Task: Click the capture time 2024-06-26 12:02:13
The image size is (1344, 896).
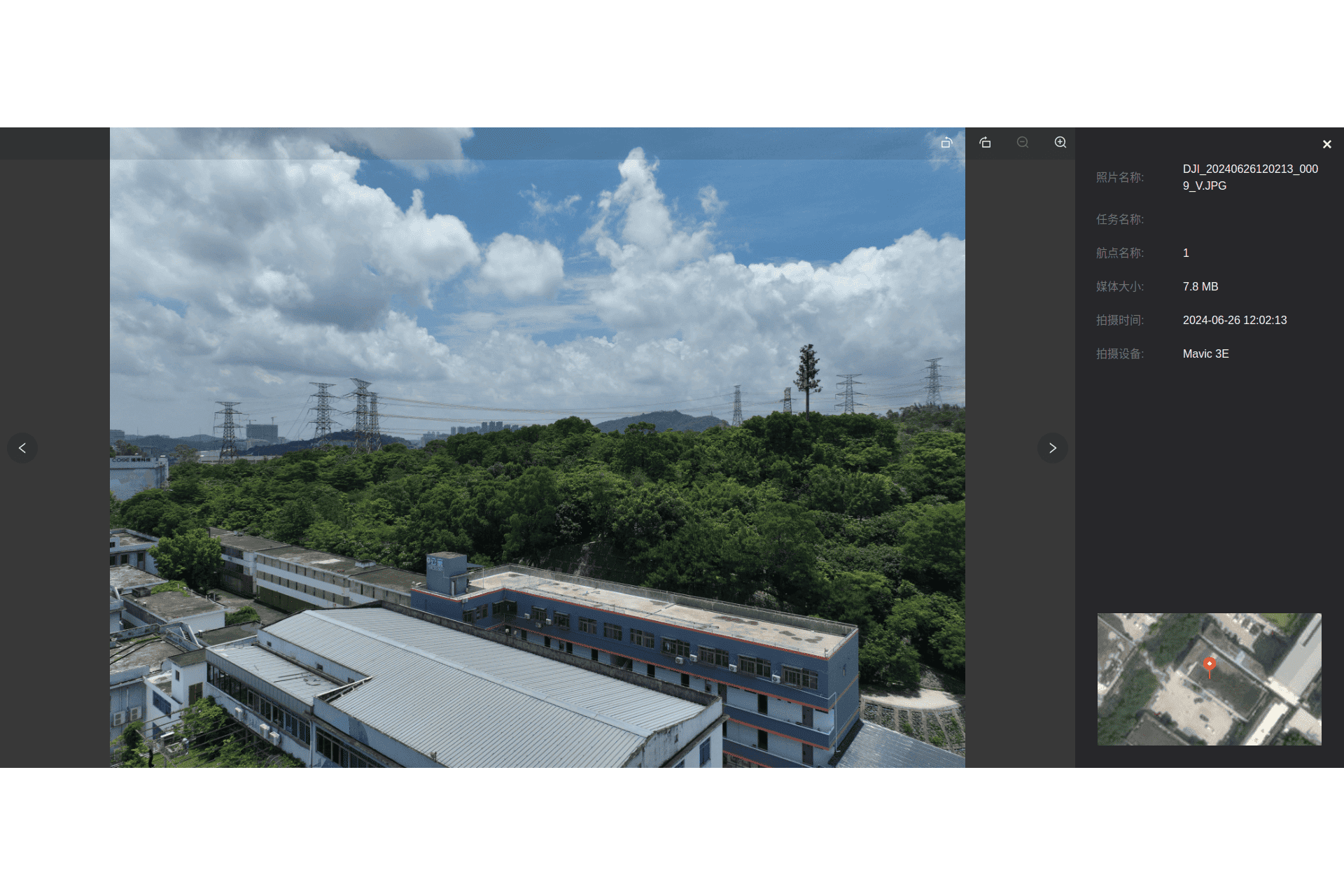Action: pos(1235,320)
